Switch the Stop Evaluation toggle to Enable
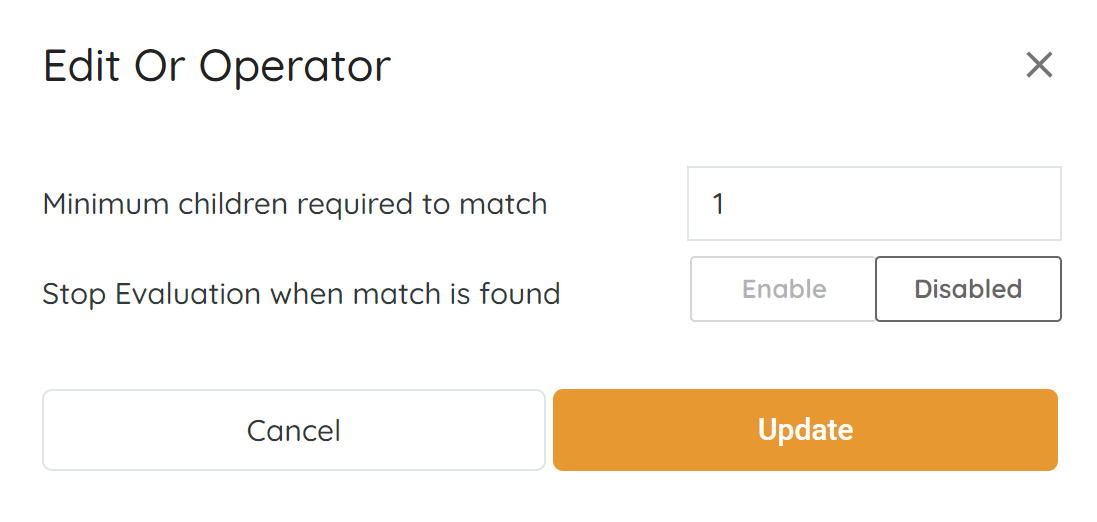This screenshot has height=522, width=1097. point(783,290)
